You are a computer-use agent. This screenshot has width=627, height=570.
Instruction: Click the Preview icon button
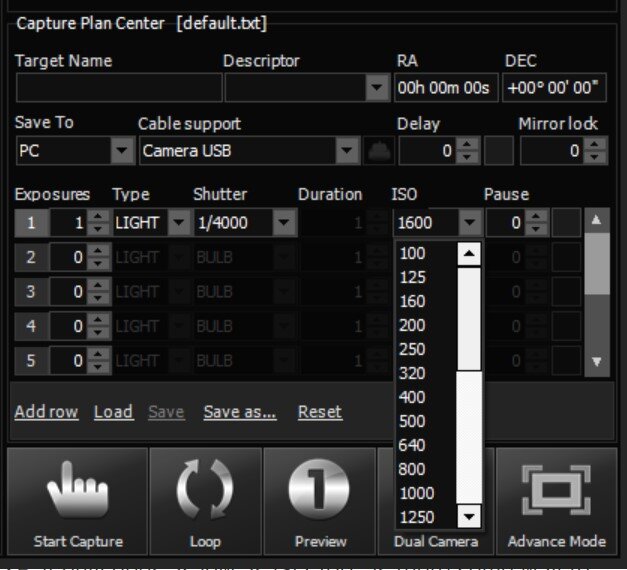(319, 492)
